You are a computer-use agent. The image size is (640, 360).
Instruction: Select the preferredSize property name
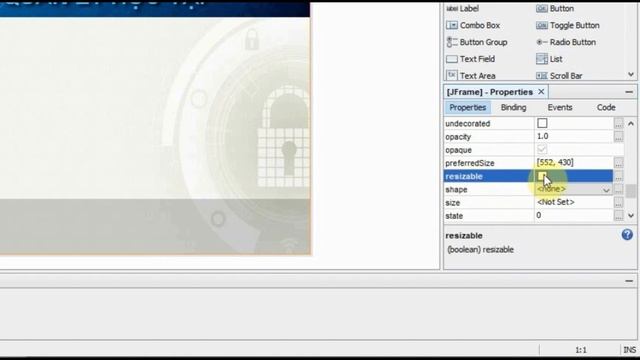pos(470,163)
